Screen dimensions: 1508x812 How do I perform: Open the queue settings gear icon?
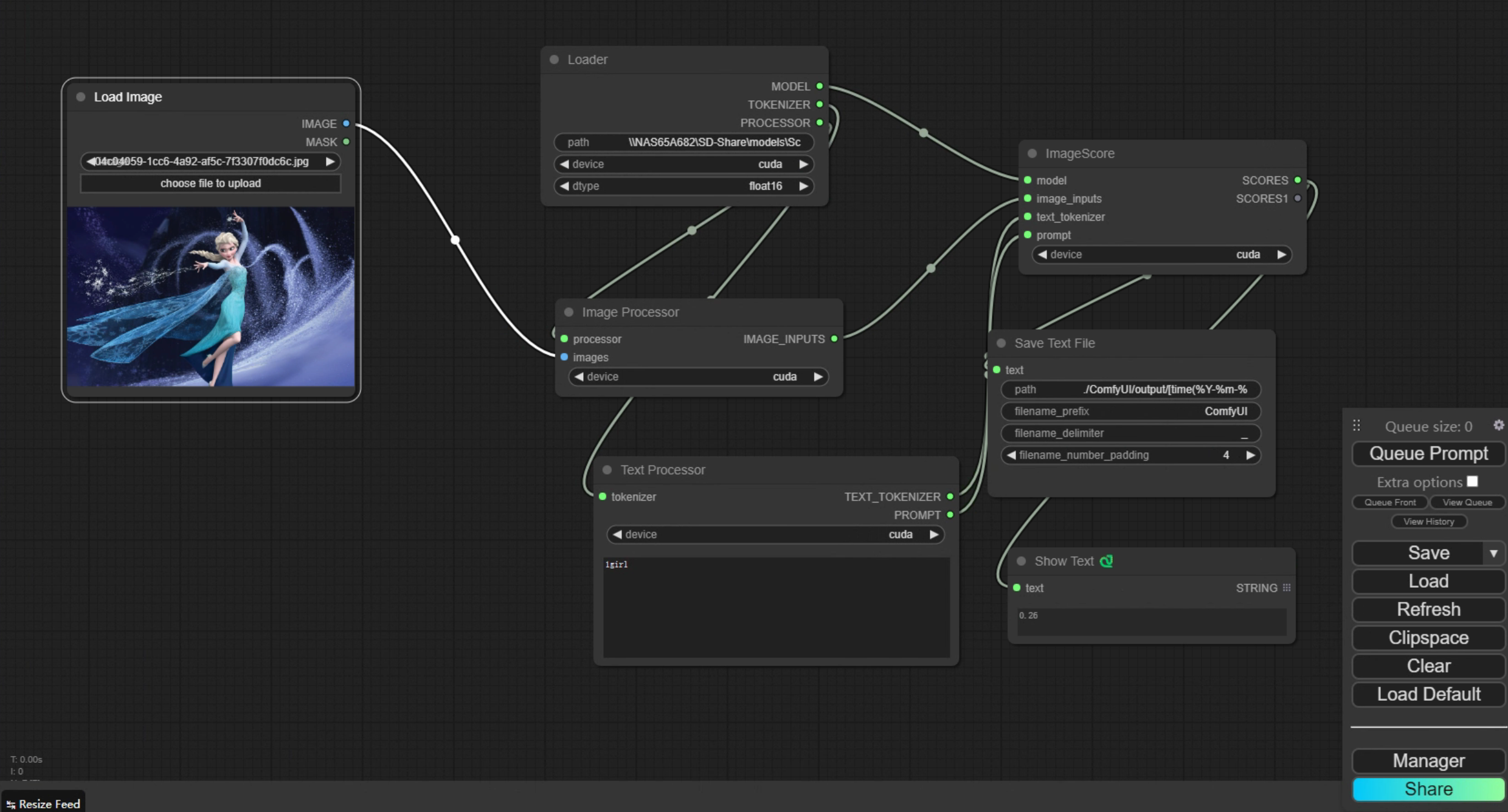pos(1498,425)
